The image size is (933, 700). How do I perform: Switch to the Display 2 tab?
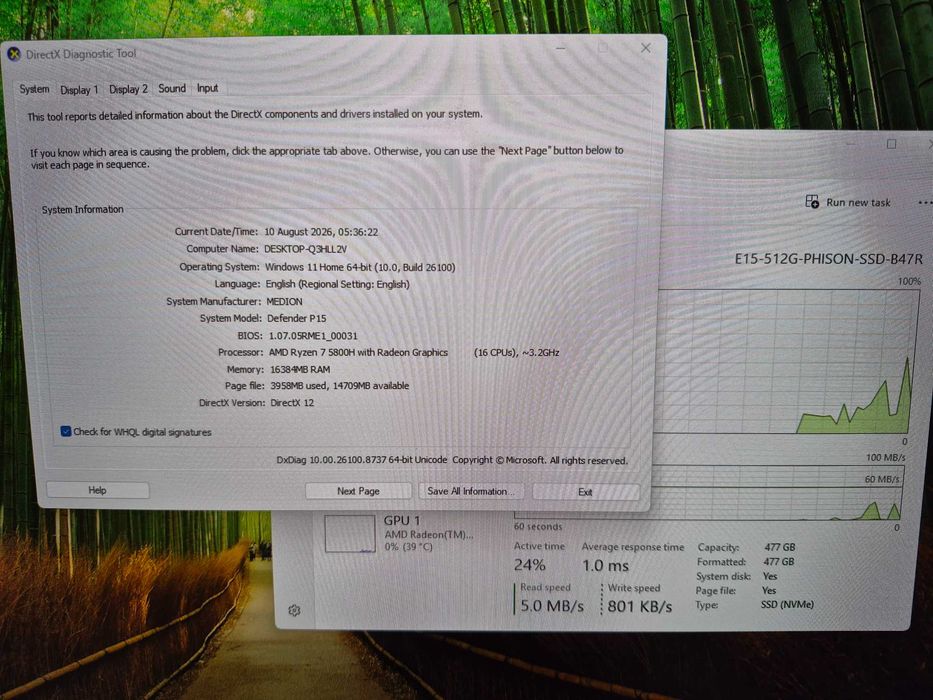coord(128,89)
